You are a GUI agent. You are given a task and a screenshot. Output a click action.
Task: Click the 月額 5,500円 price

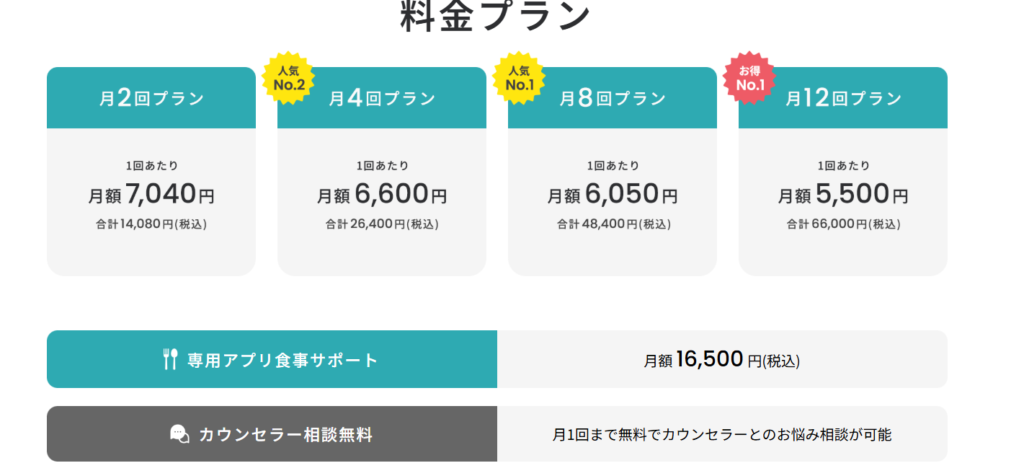pyautogui.click(x=843, y=194)
